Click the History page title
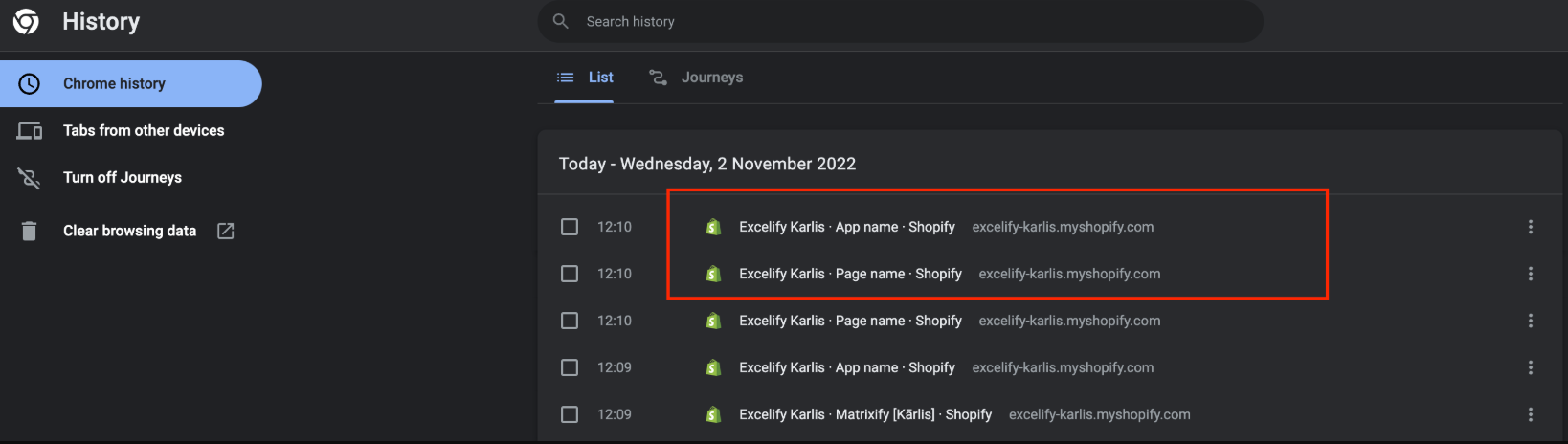This screenshot has height=444, width=1568. 101,21
